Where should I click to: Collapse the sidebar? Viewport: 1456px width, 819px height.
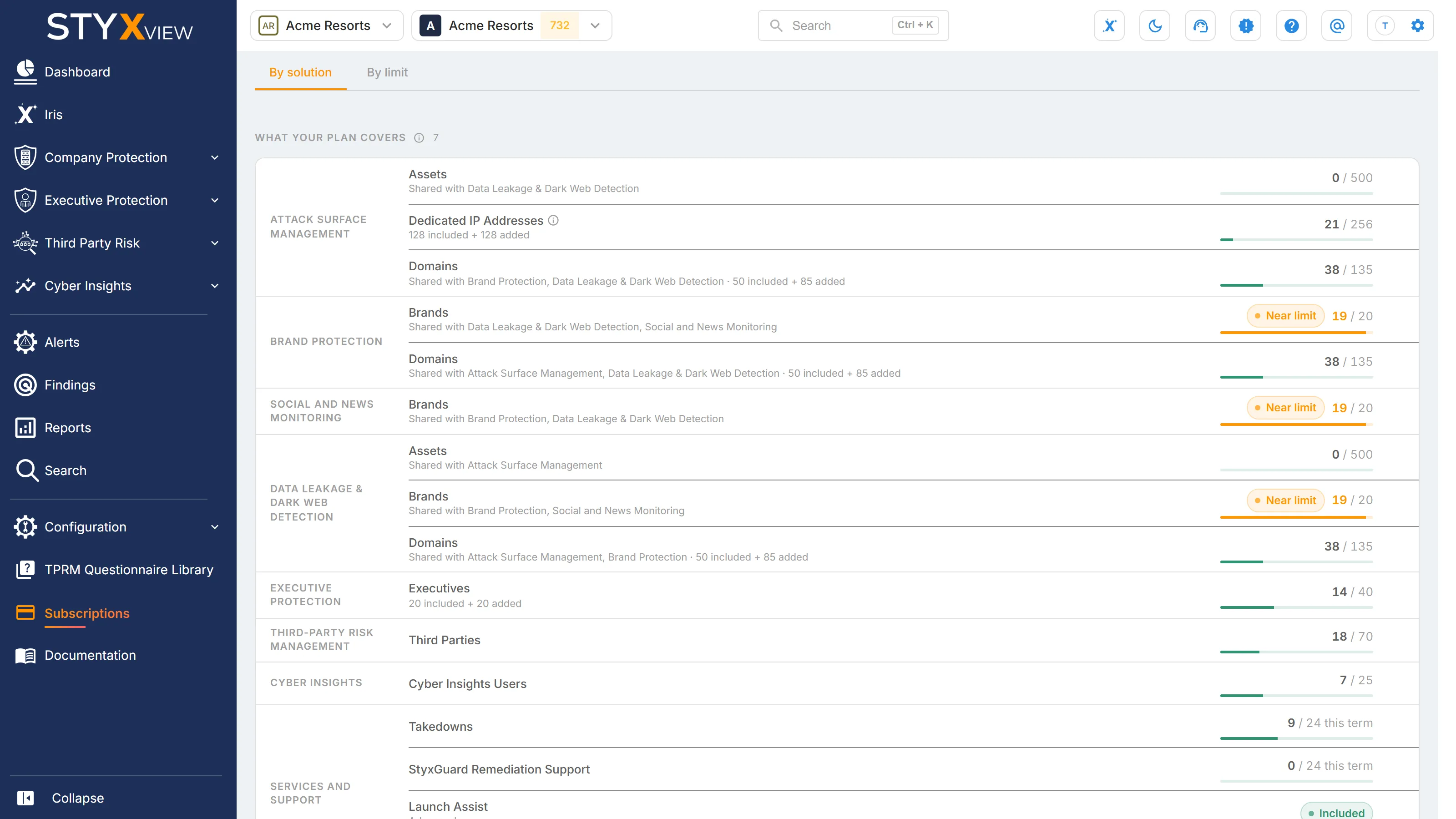(x=61, y=798)
